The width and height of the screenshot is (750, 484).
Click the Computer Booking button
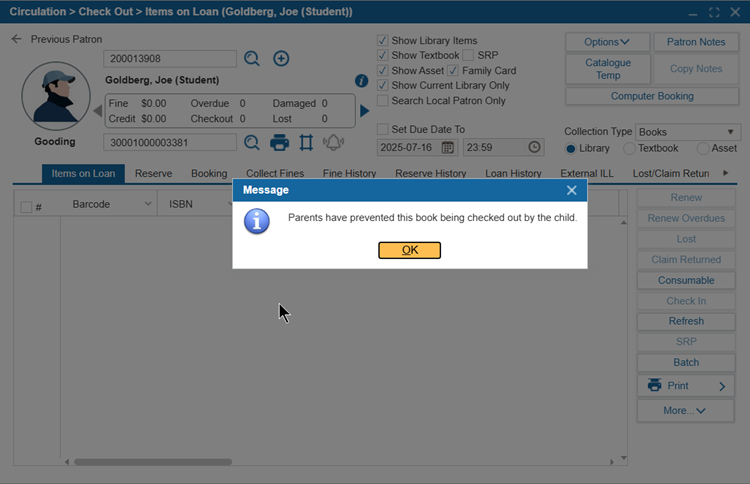[x=652, y=96]
